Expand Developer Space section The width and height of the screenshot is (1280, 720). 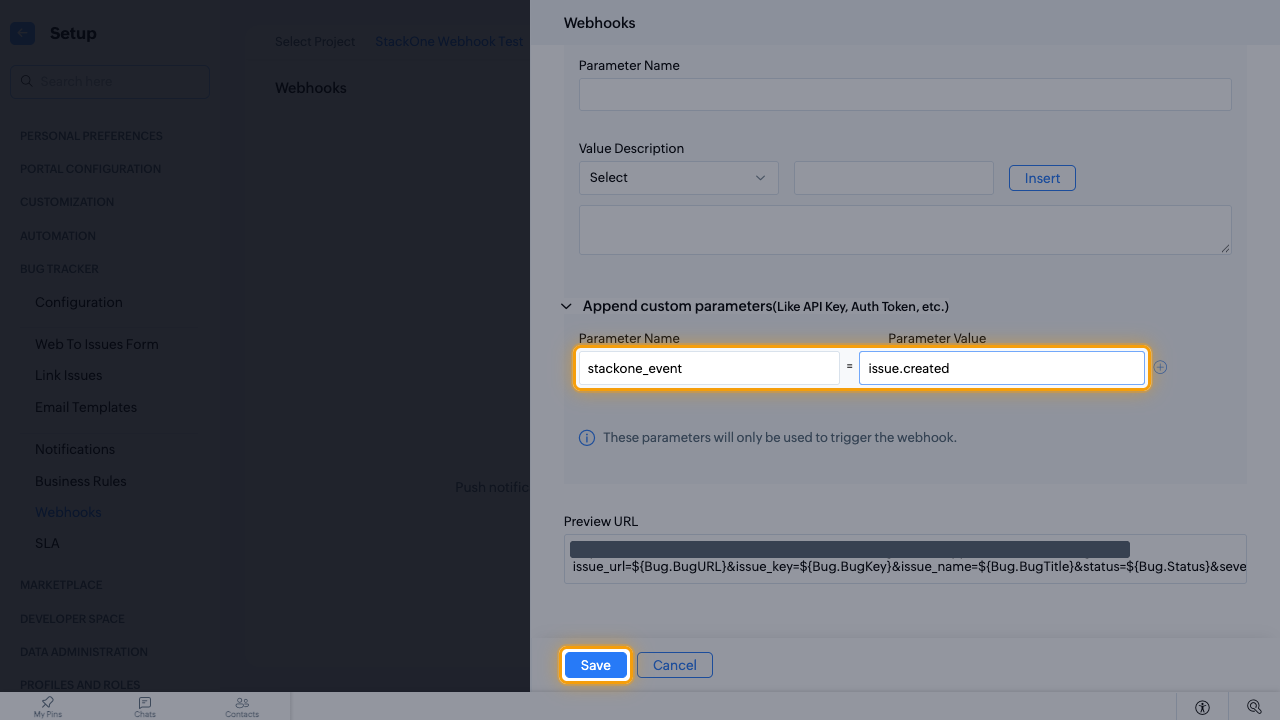72,619
